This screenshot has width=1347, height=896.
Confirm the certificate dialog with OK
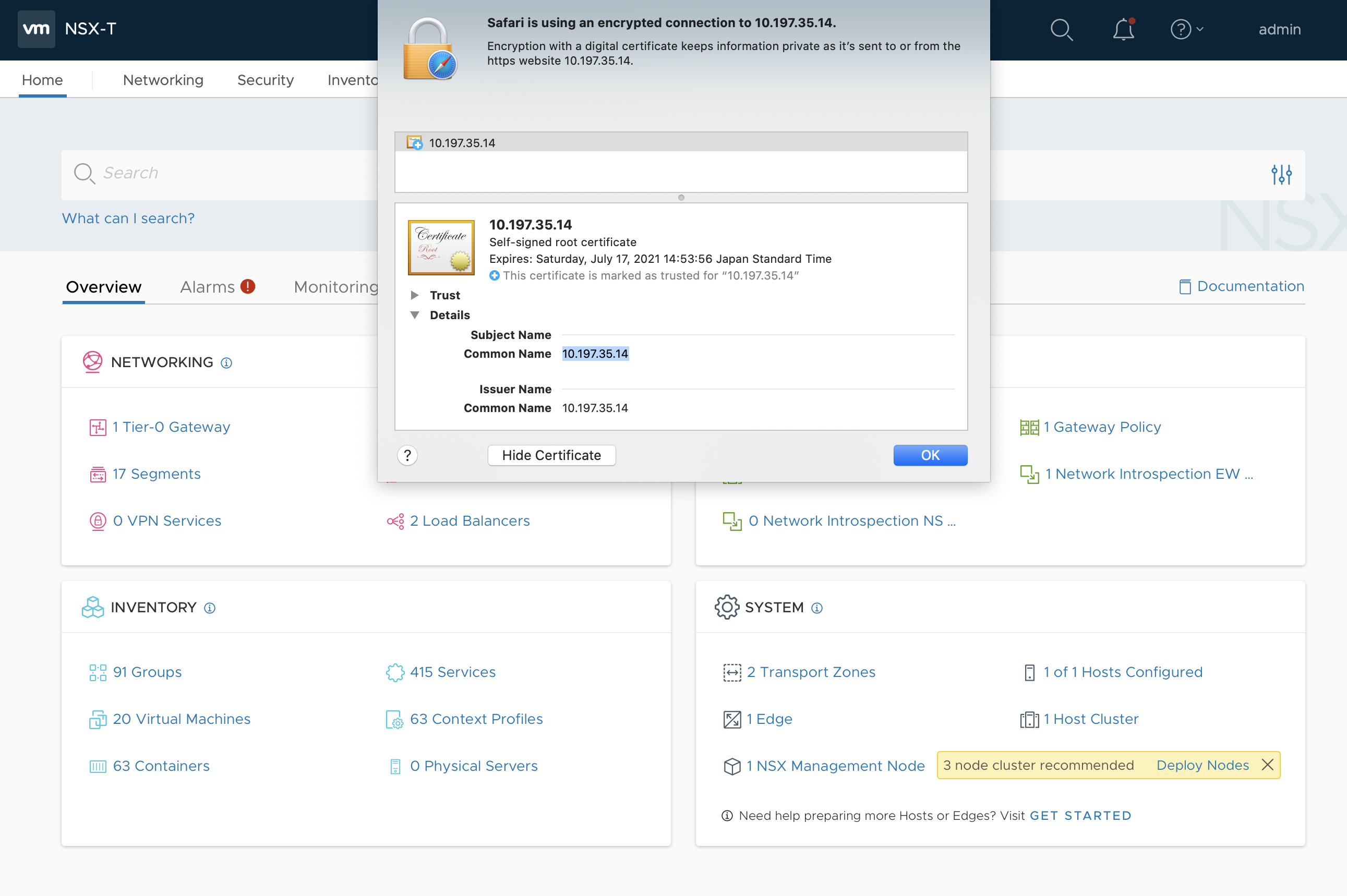point(930,455)
